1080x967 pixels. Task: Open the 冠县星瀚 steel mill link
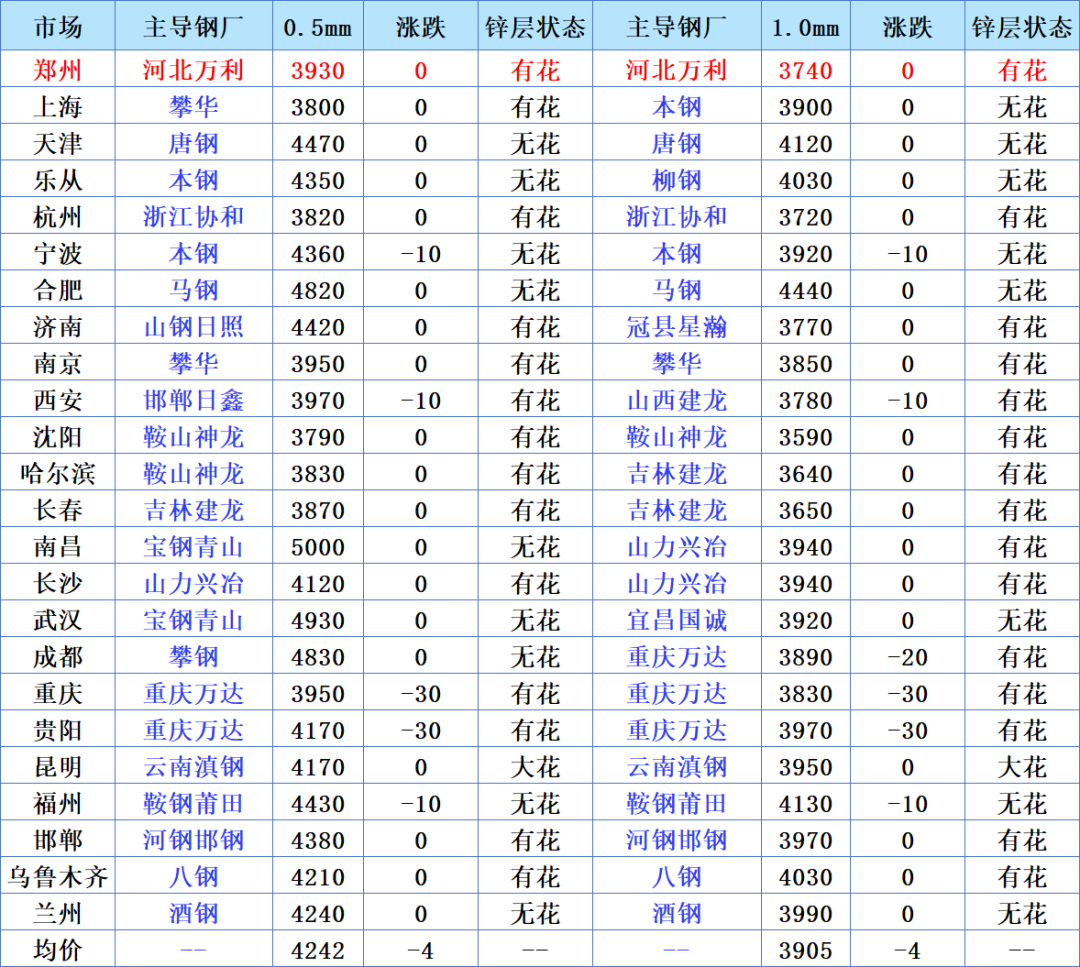(x=676, y=327)
